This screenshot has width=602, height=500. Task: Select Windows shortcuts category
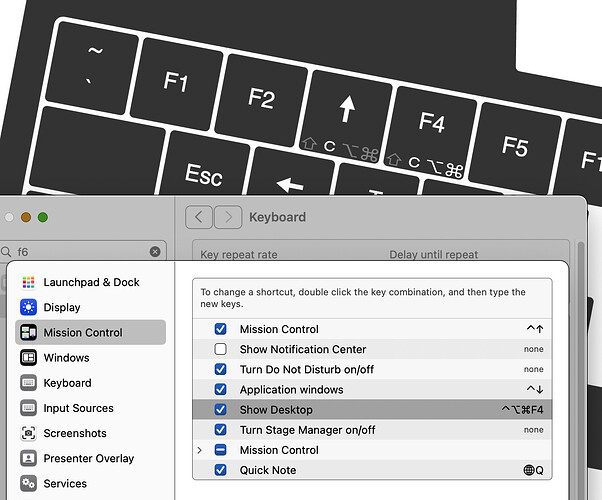(x=91, y=358)
